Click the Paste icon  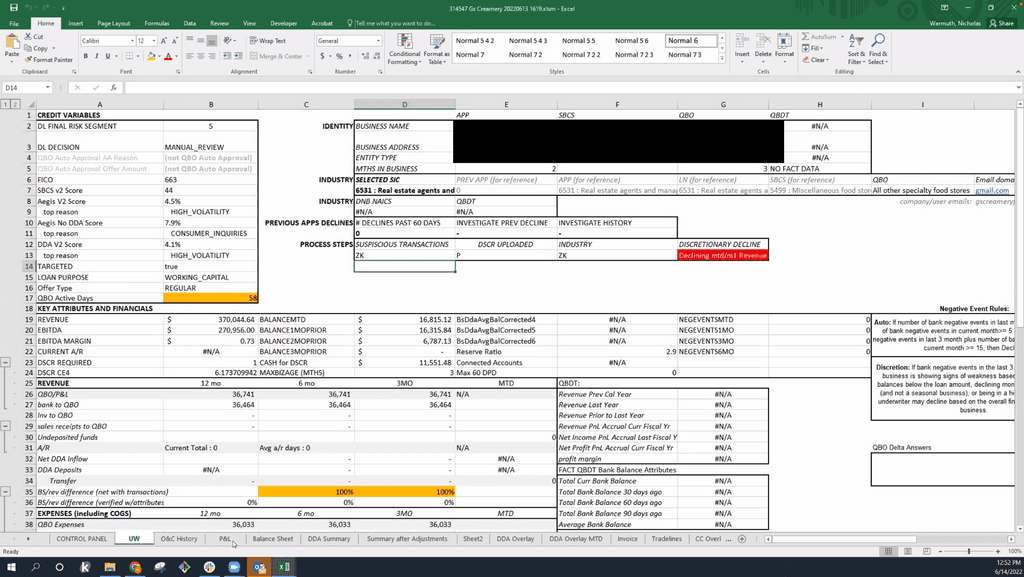coord(12,43)
